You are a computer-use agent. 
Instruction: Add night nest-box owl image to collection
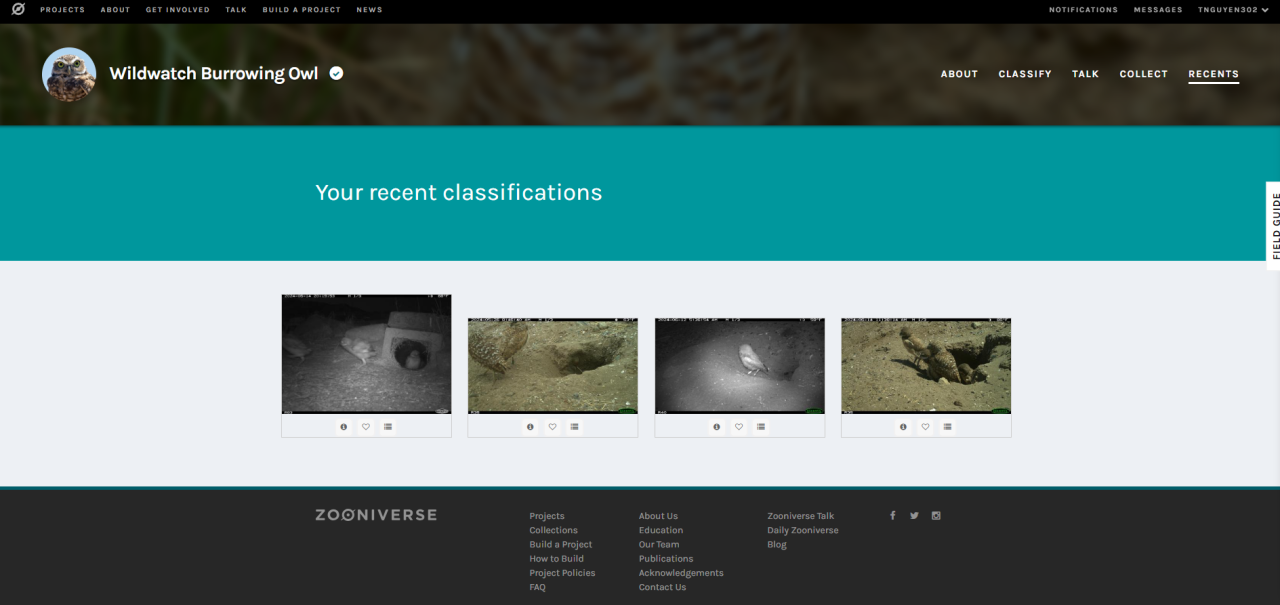click(x=388, y=426)
